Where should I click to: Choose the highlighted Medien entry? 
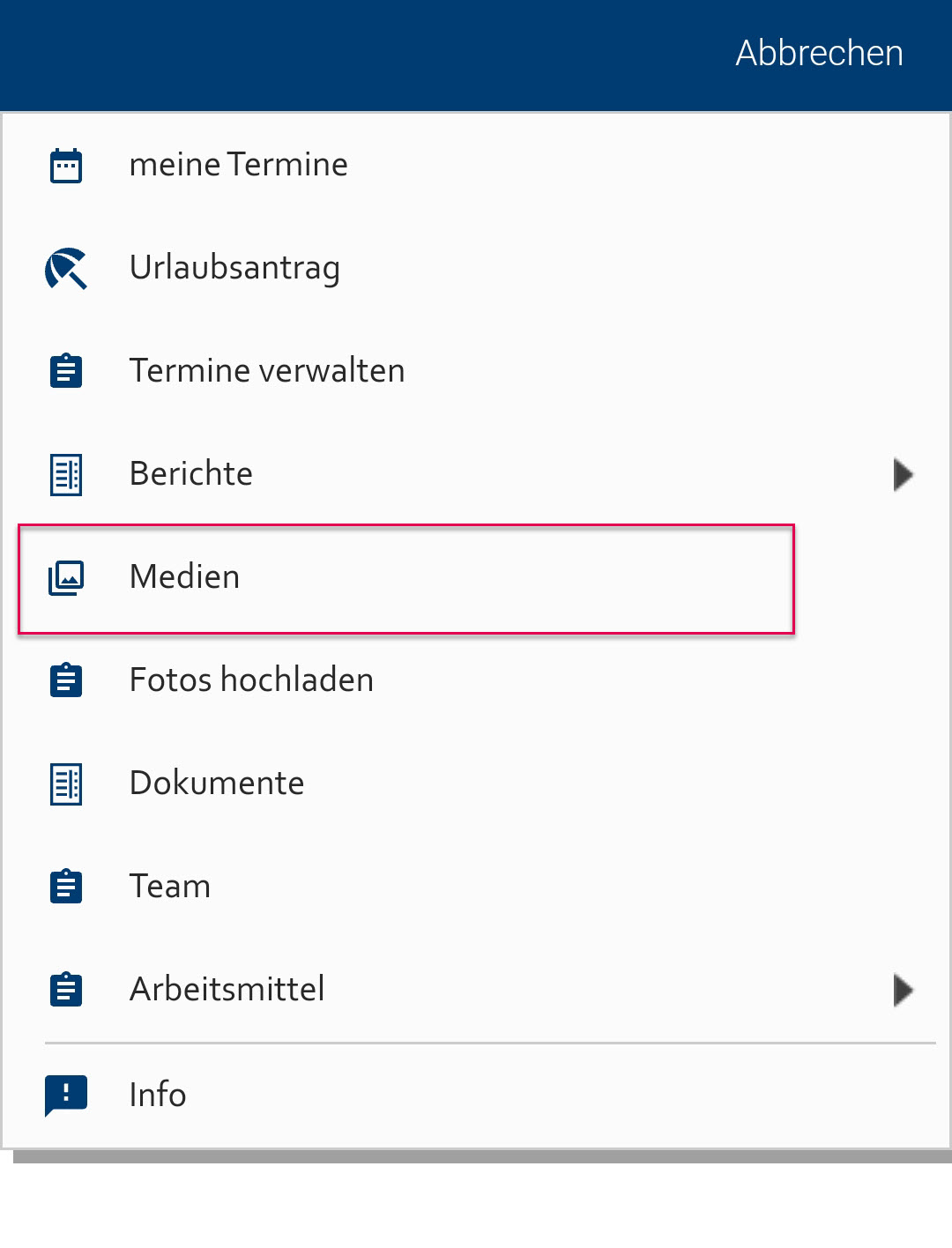pos(406,579)
